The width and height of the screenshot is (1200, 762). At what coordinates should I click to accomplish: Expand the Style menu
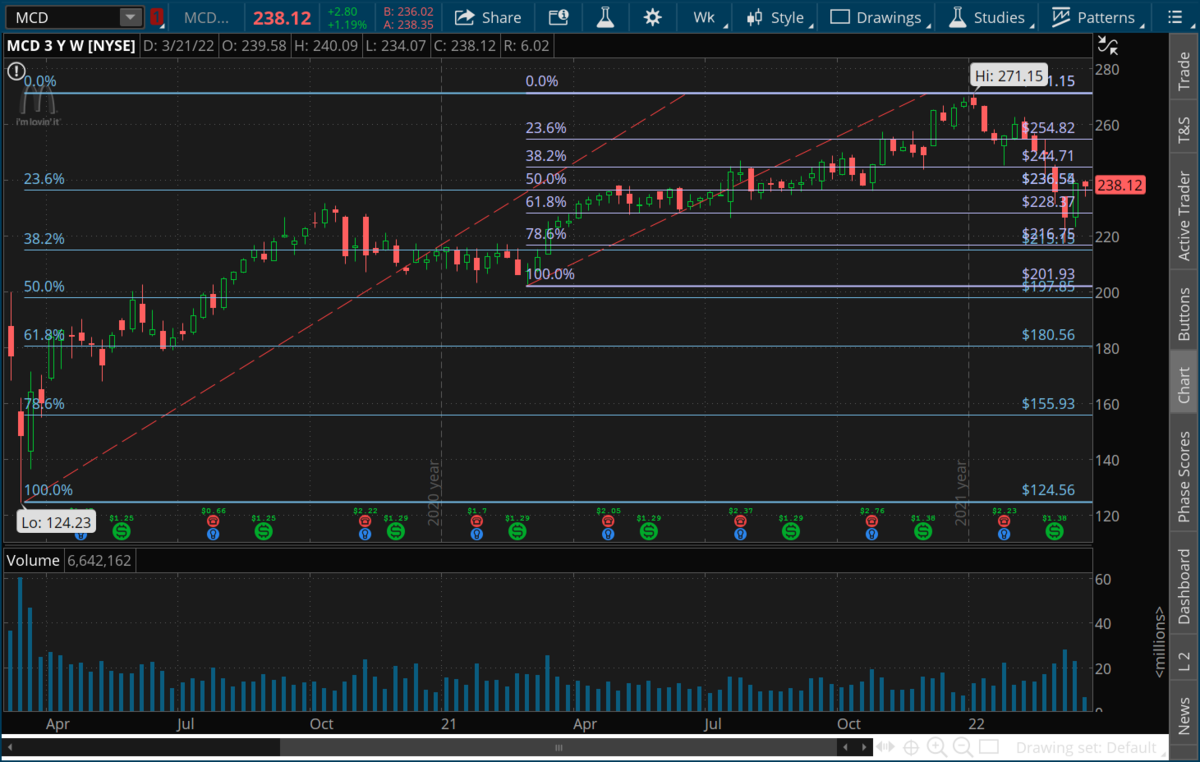778,17
